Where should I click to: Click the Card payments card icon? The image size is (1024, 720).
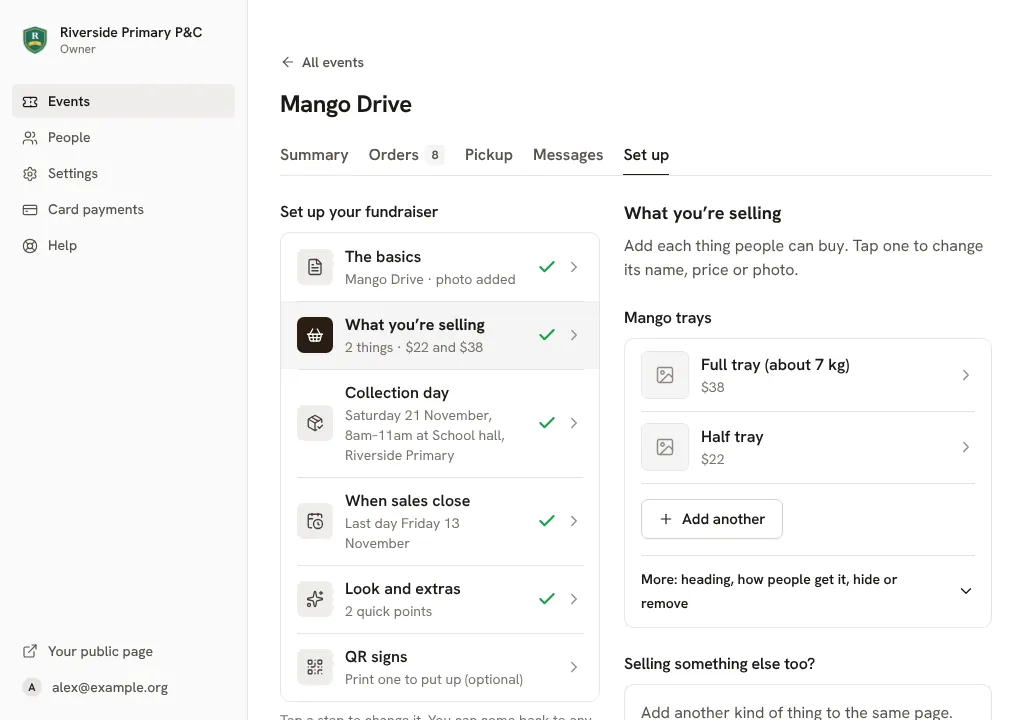(x=30, y=209)
